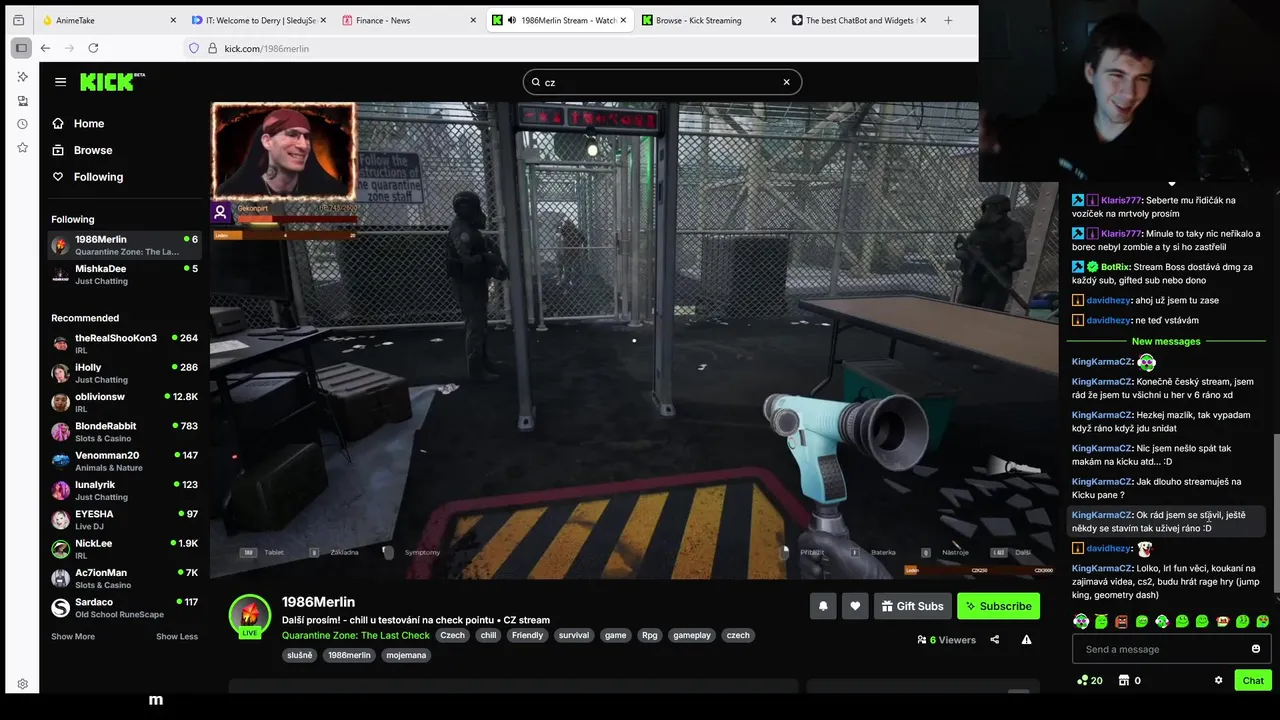Open chat settings gear icon
The width and height of the screenshot is (1280, 720).
[x=1218, y=680]
